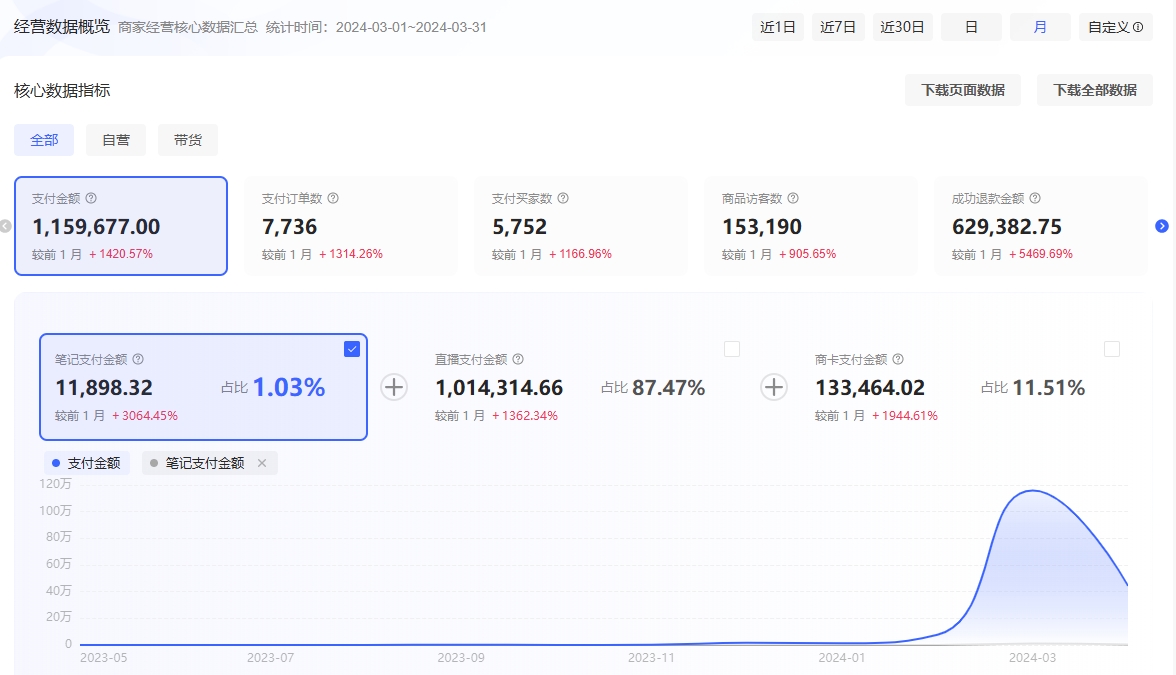
Task: Click help icon beside 商品访客数
Action: click(x=793, y=199)
